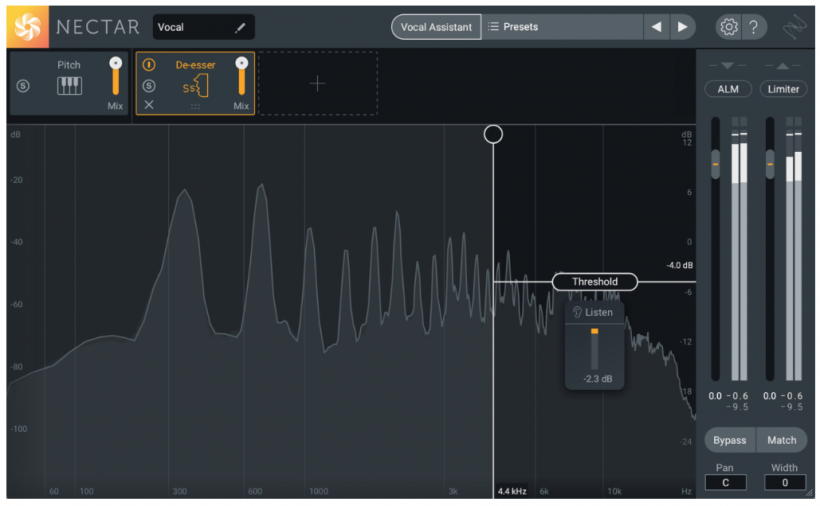The height and width of the screenshot is (506, 820).
Task: Click the Threshold handle
Action: pos(595,282)
